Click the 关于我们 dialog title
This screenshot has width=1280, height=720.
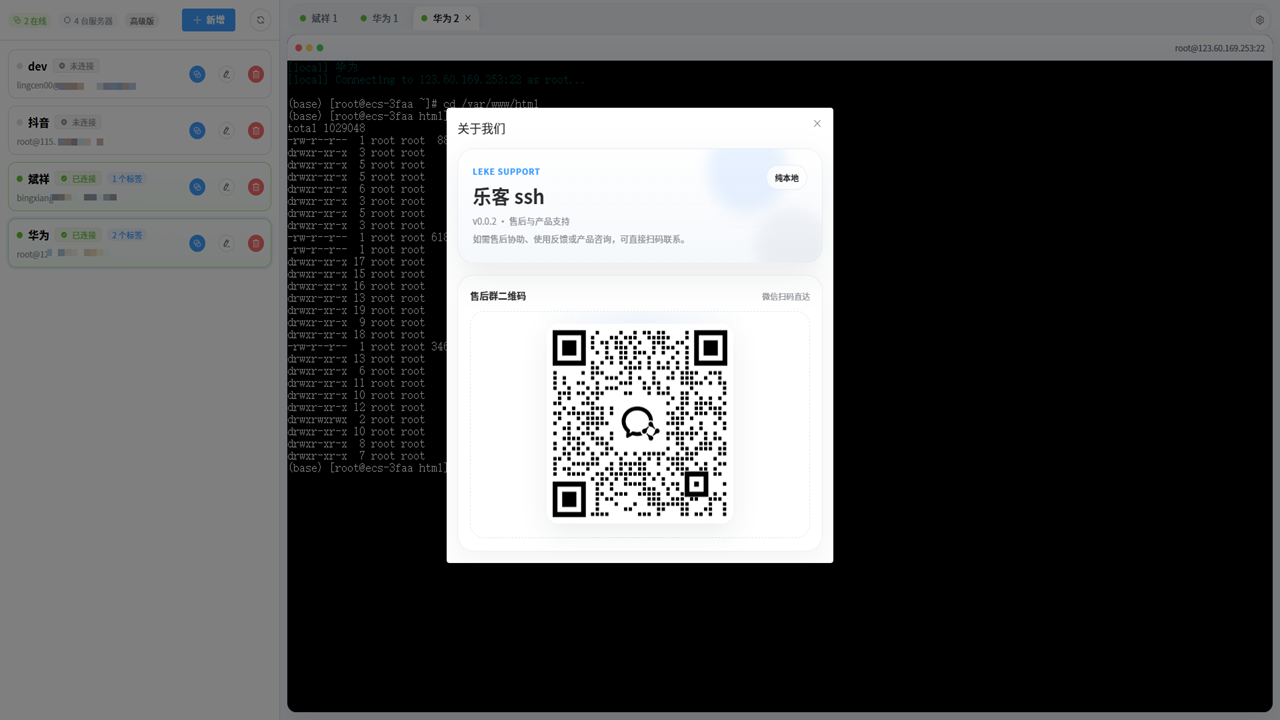[482, 129]
